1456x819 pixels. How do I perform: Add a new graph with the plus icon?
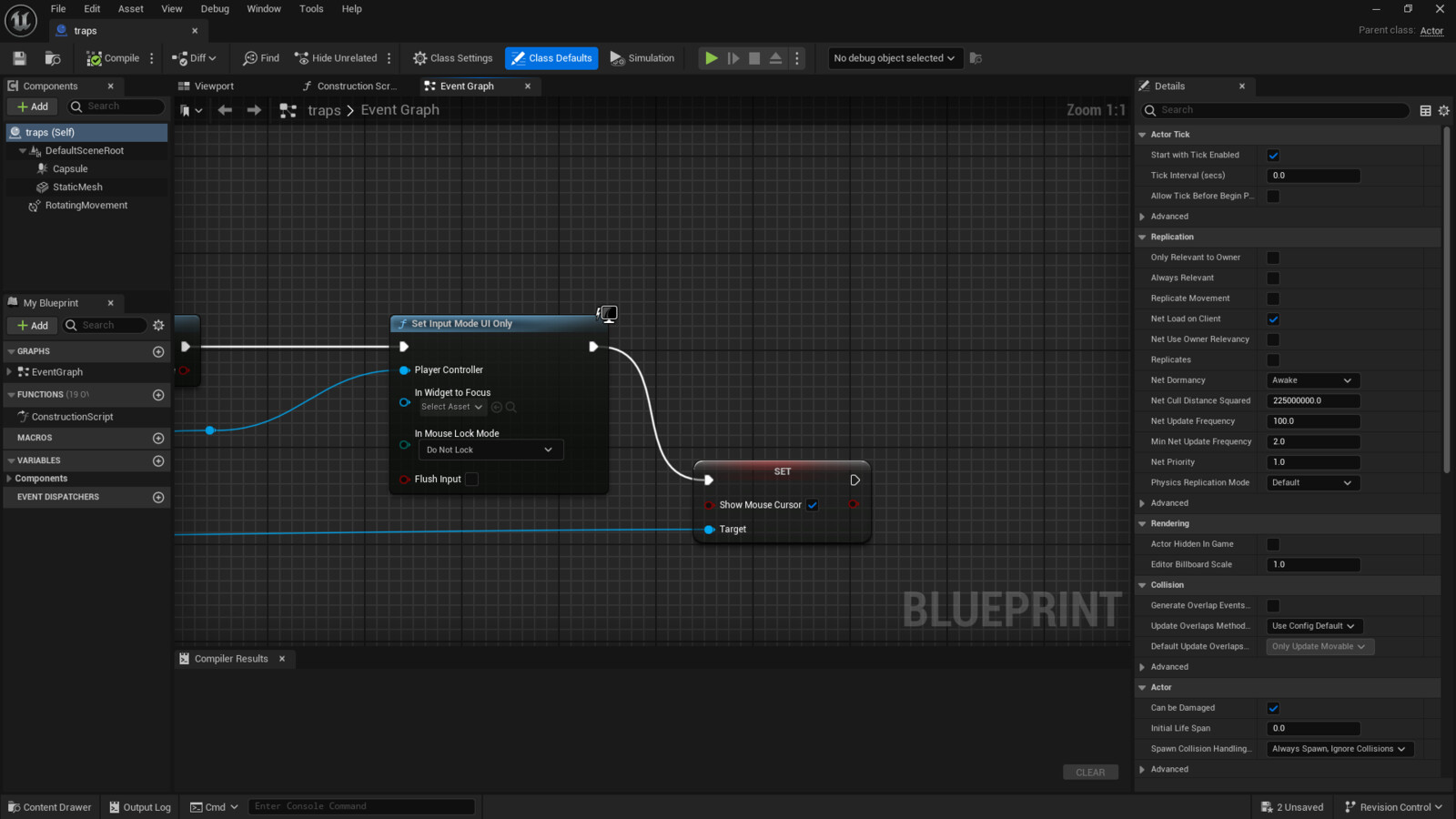point(158,351)
